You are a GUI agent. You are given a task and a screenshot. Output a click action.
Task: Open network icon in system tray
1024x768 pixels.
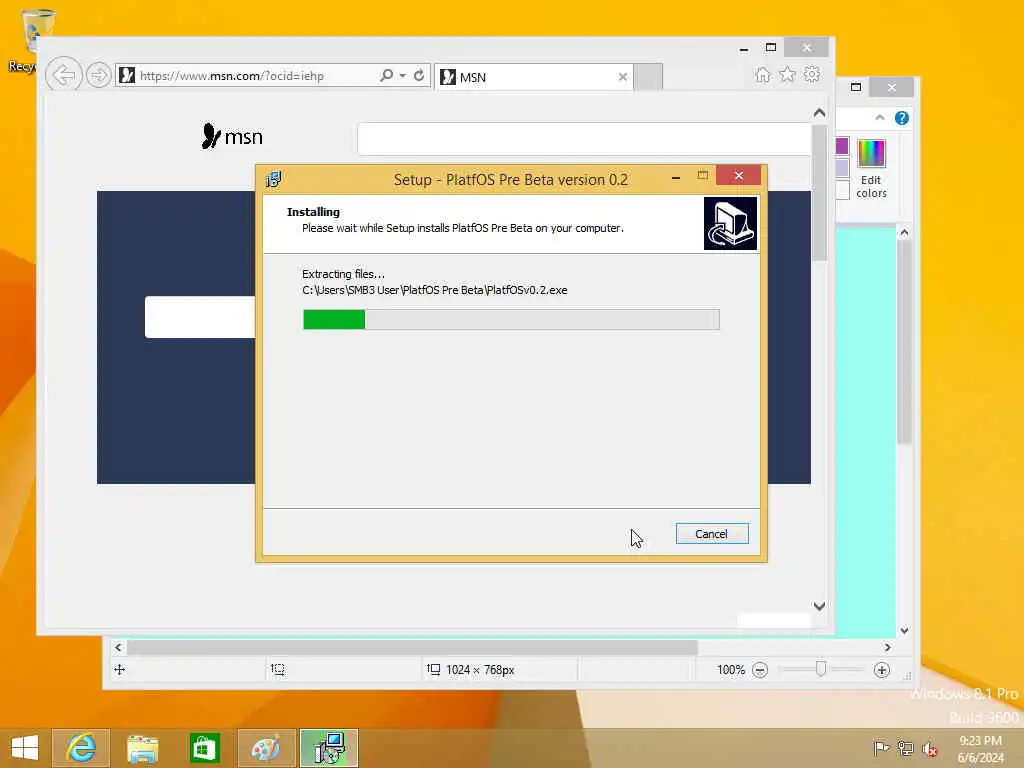click(x=905, y=748)
